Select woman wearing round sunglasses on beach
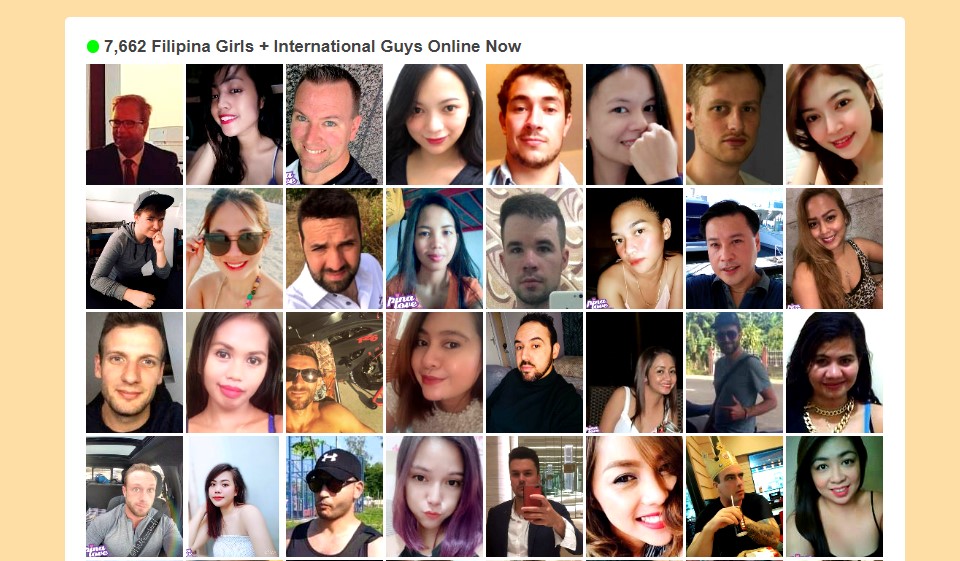Image resolution: width=960 pixels, height=561 pixels. click(234, 249)
